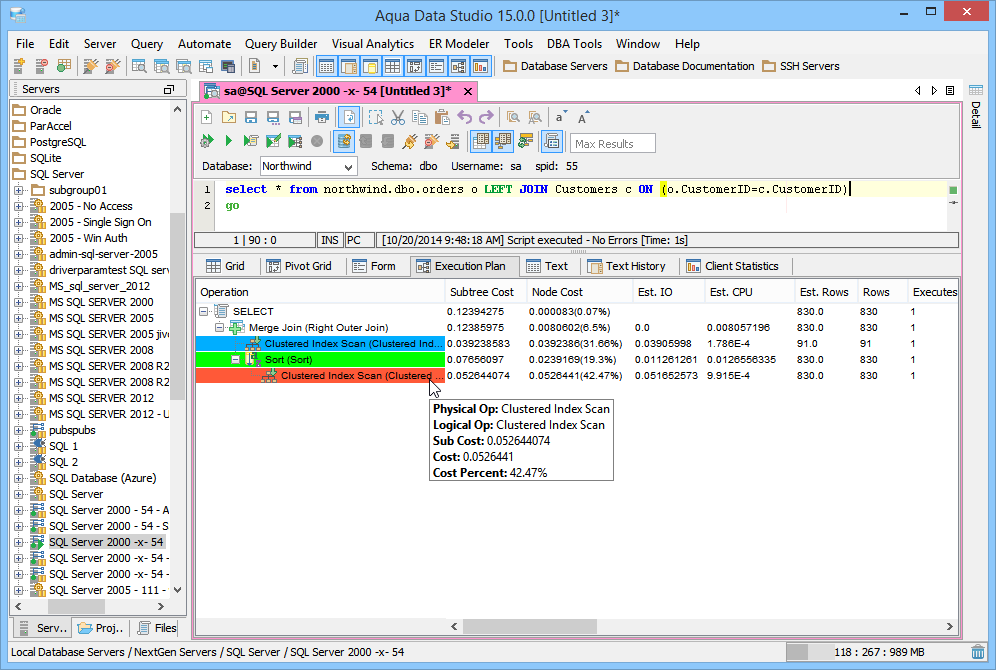Close the sa@SQL Server 2000 query tab
Viewport: 996px width, 670px height.
coord(468,91)
